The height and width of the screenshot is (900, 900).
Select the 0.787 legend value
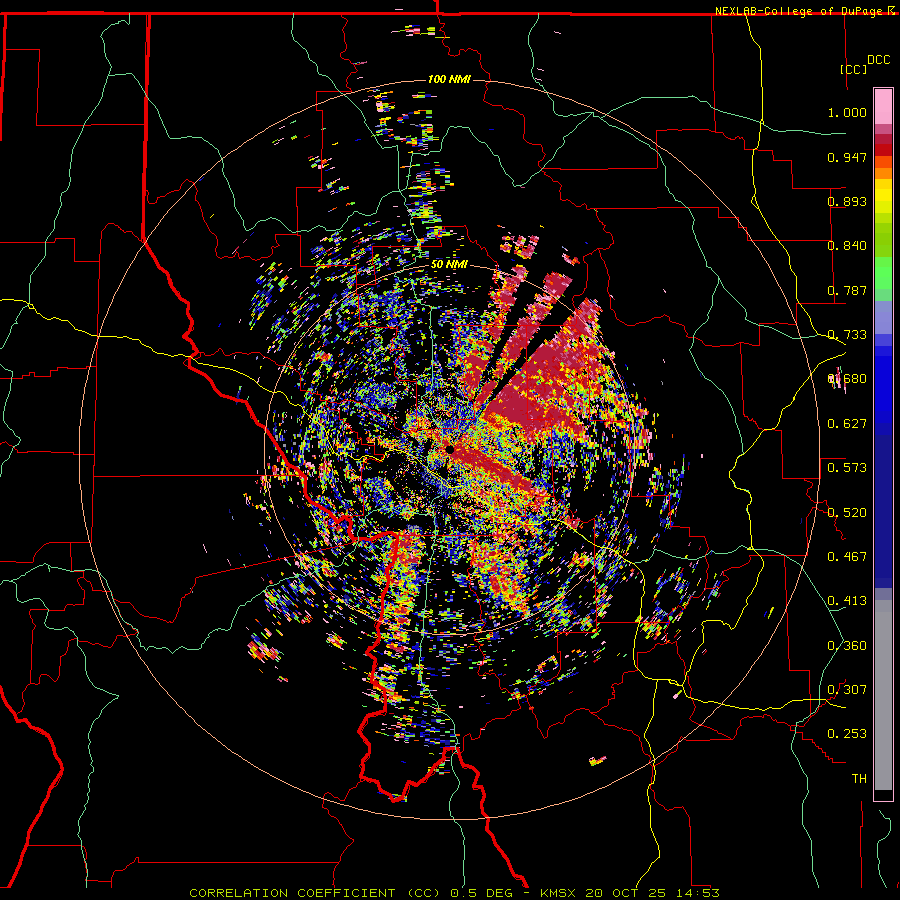click(847, 290)
